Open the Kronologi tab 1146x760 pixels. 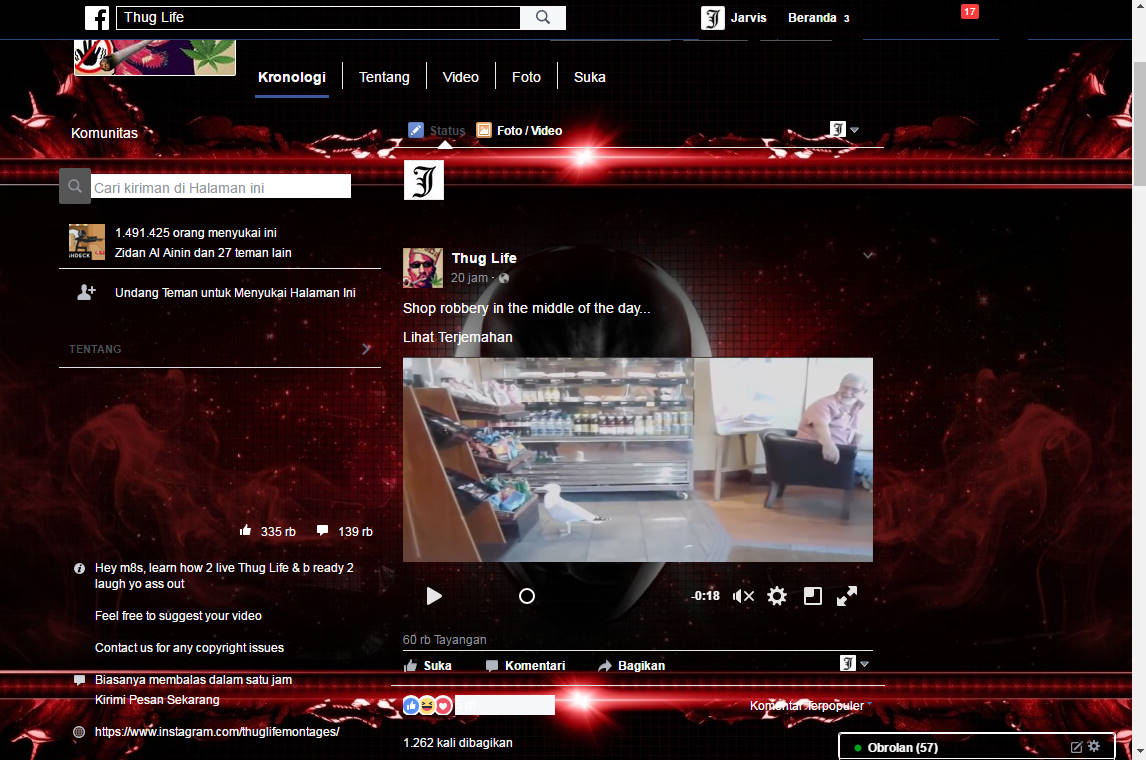pos(291,76)
